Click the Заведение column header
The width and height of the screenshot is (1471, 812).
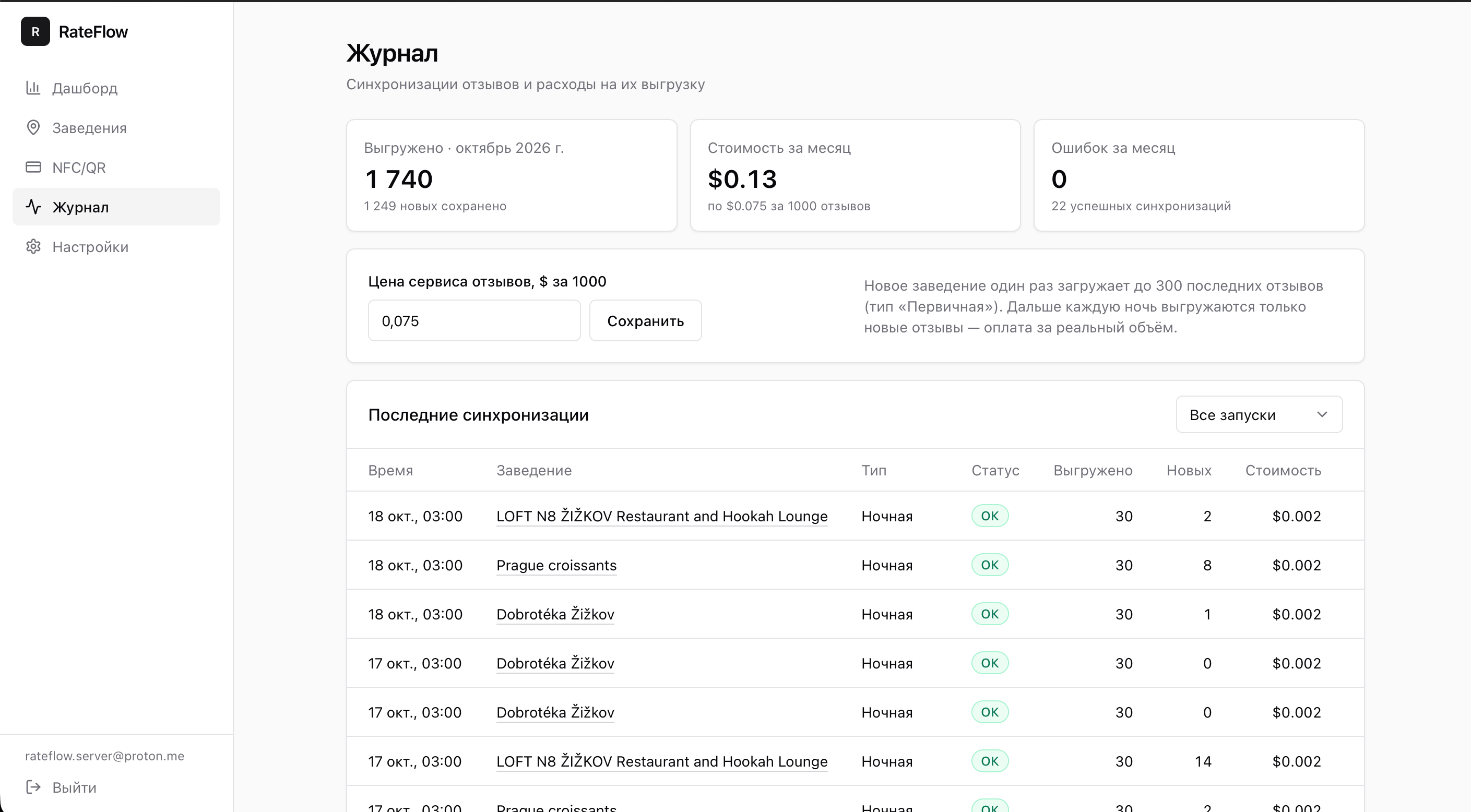tap(534, 471)
